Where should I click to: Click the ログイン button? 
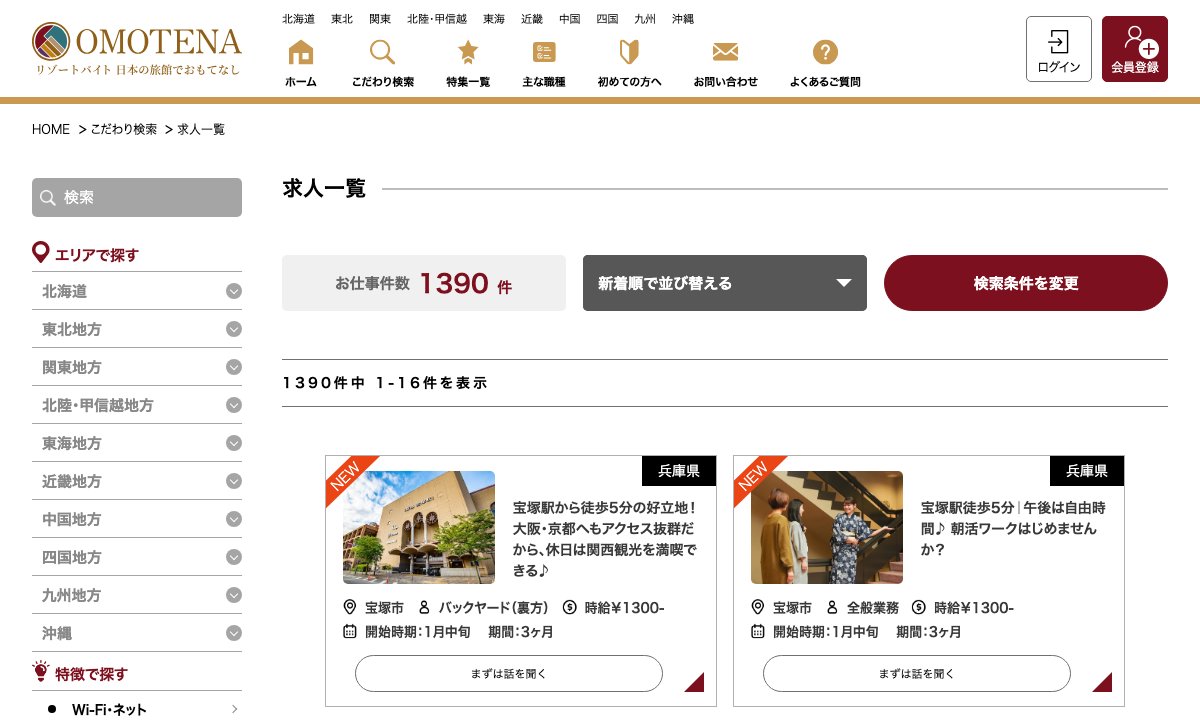coord(1059,49)
